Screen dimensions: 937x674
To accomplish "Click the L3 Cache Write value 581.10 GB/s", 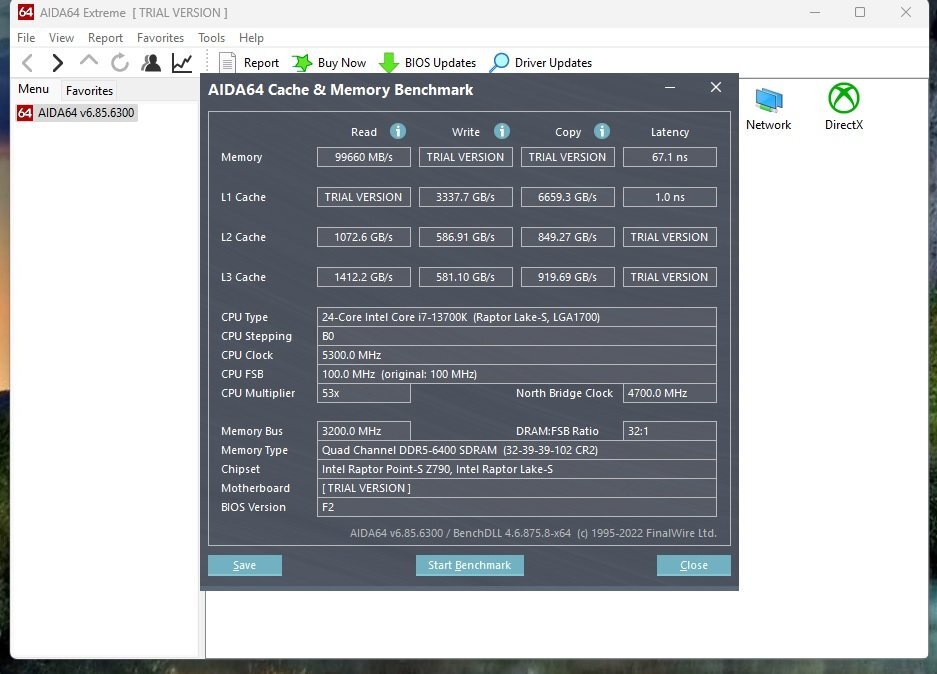I will [x=466, y=277].
